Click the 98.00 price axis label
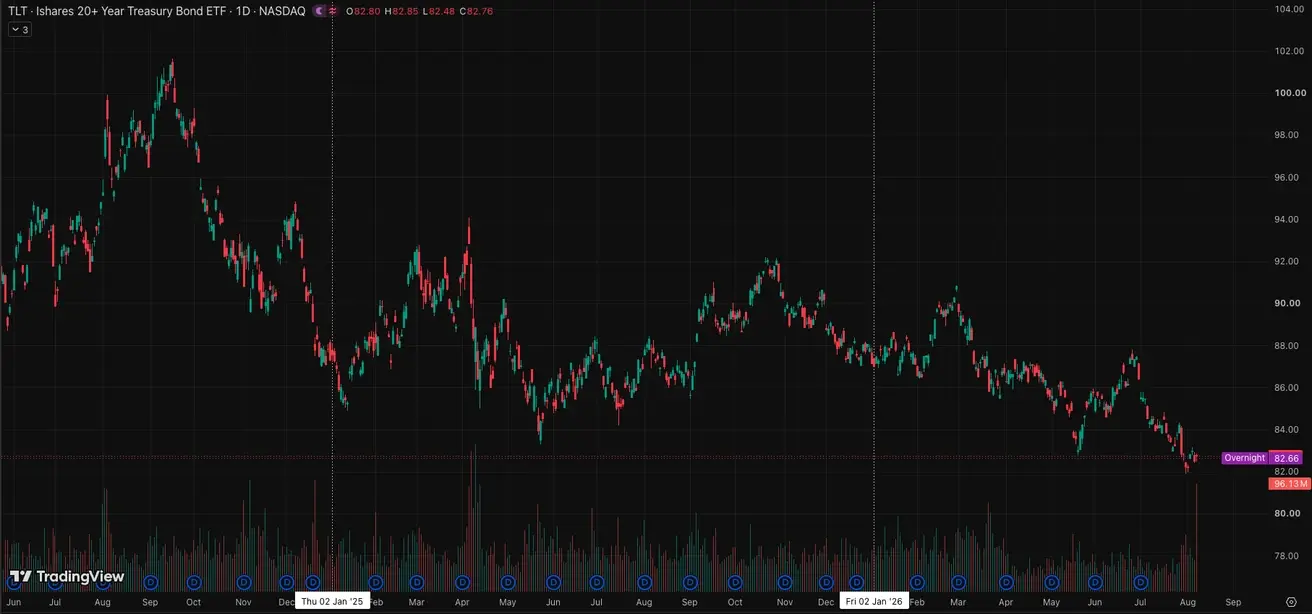Screen dimensions: 1312x614 [1286, 135]
